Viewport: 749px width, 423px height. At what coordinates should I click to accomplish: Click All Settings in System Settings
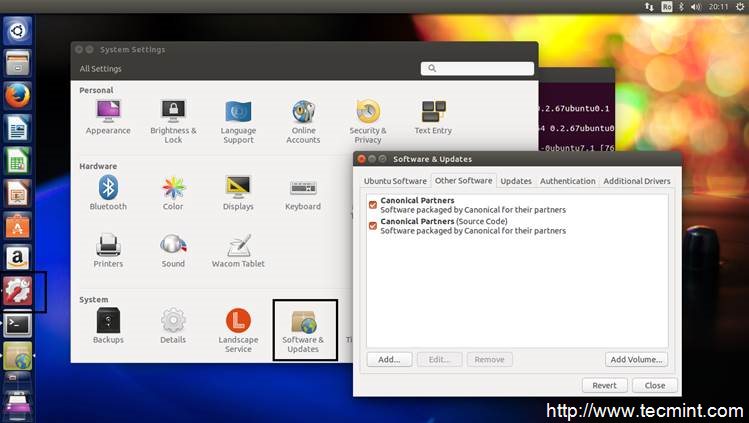coord(100,69)
